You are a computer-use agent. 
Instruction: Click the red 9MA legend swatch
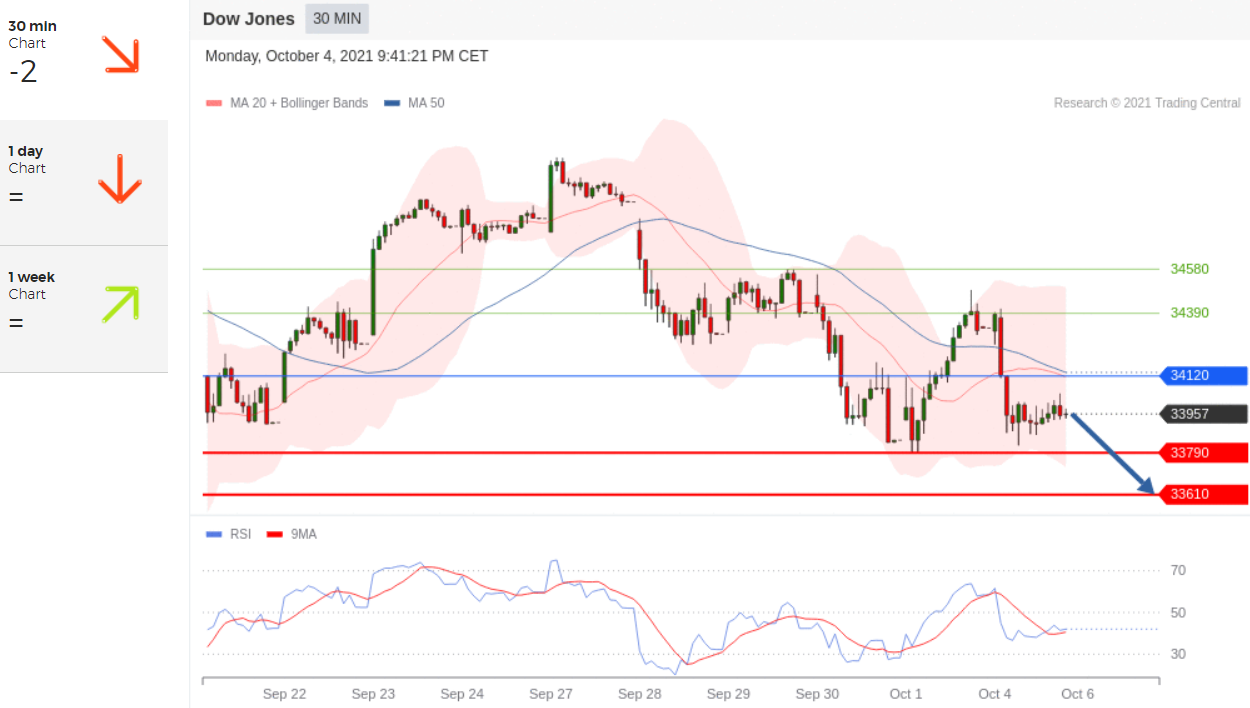(275, 534)
